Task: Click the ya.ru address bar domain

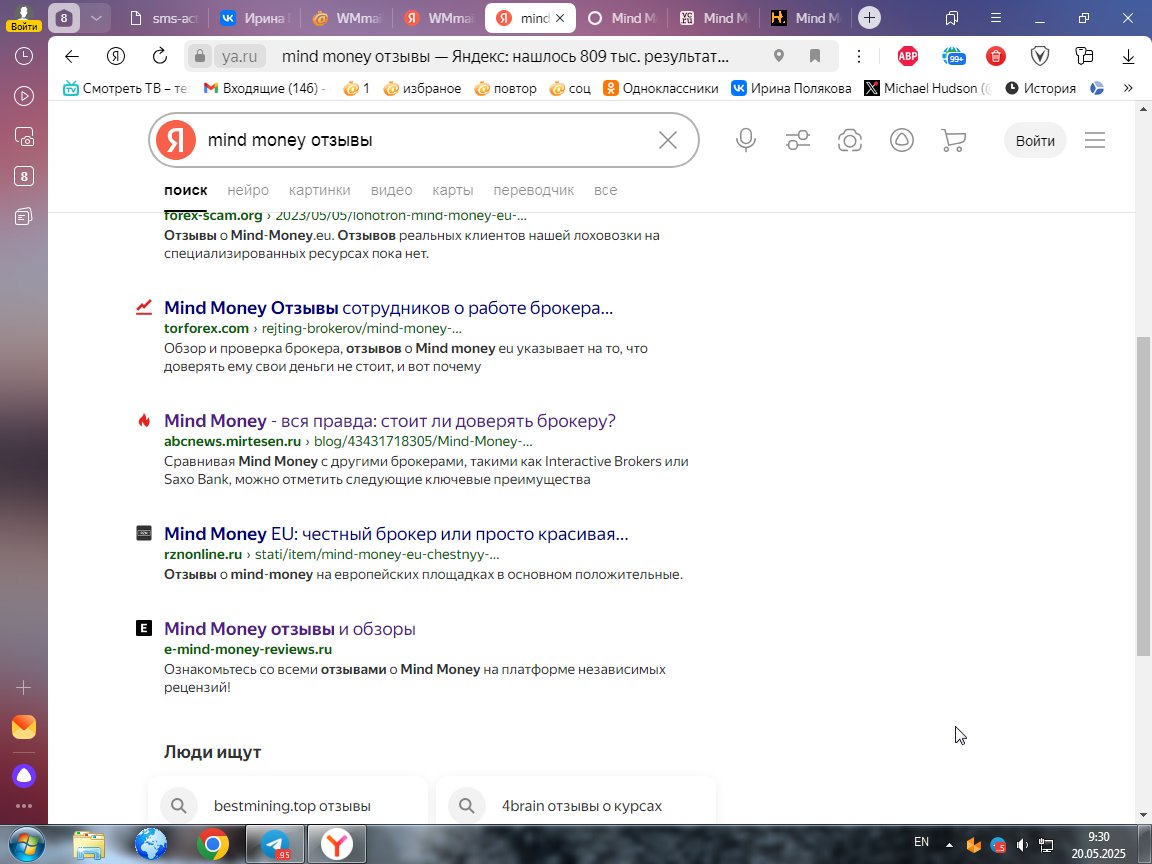Action: click(240, 56)
